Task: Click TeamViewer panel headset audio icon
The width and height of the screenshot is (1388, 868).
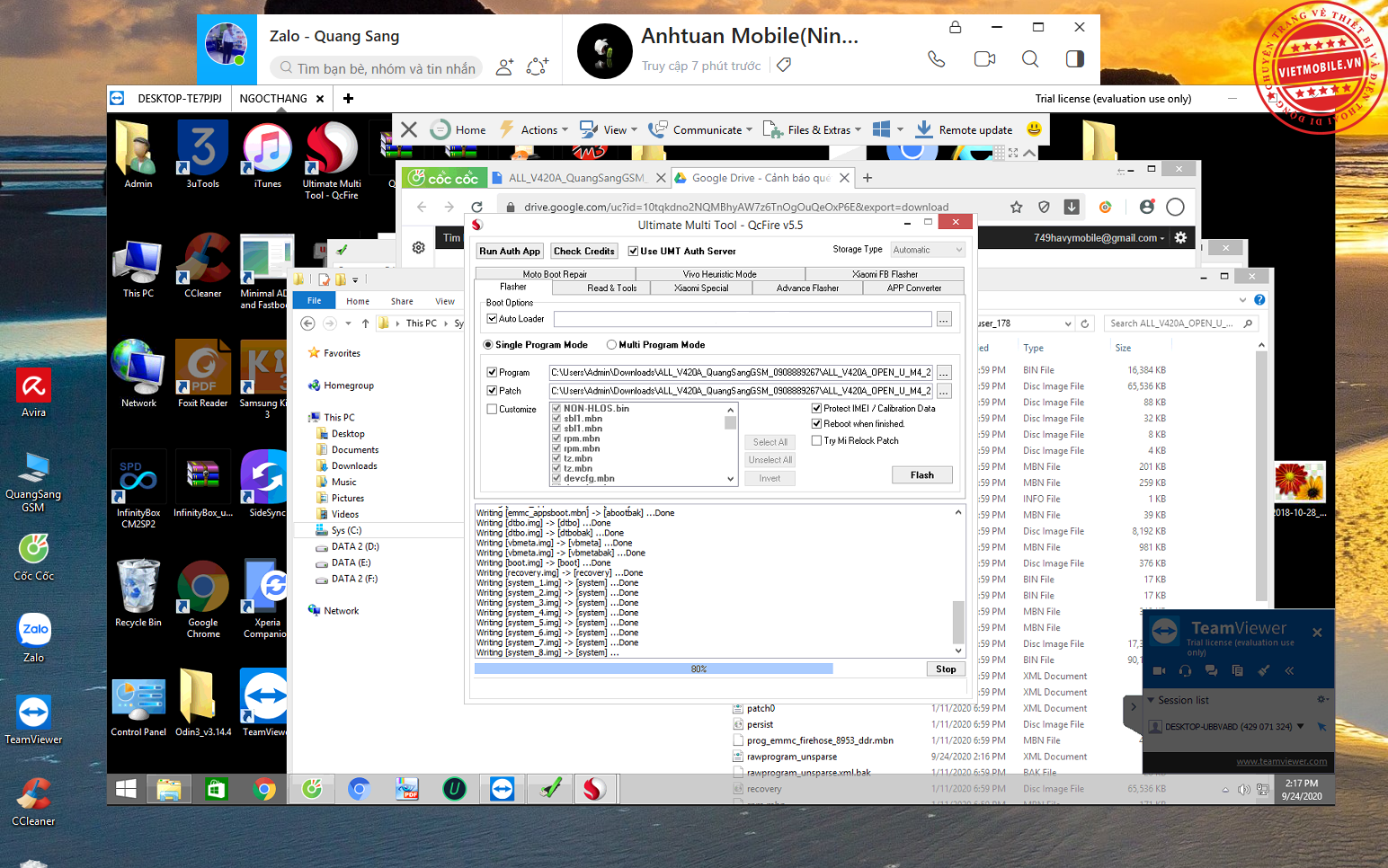Action: tap(1185, 670)
